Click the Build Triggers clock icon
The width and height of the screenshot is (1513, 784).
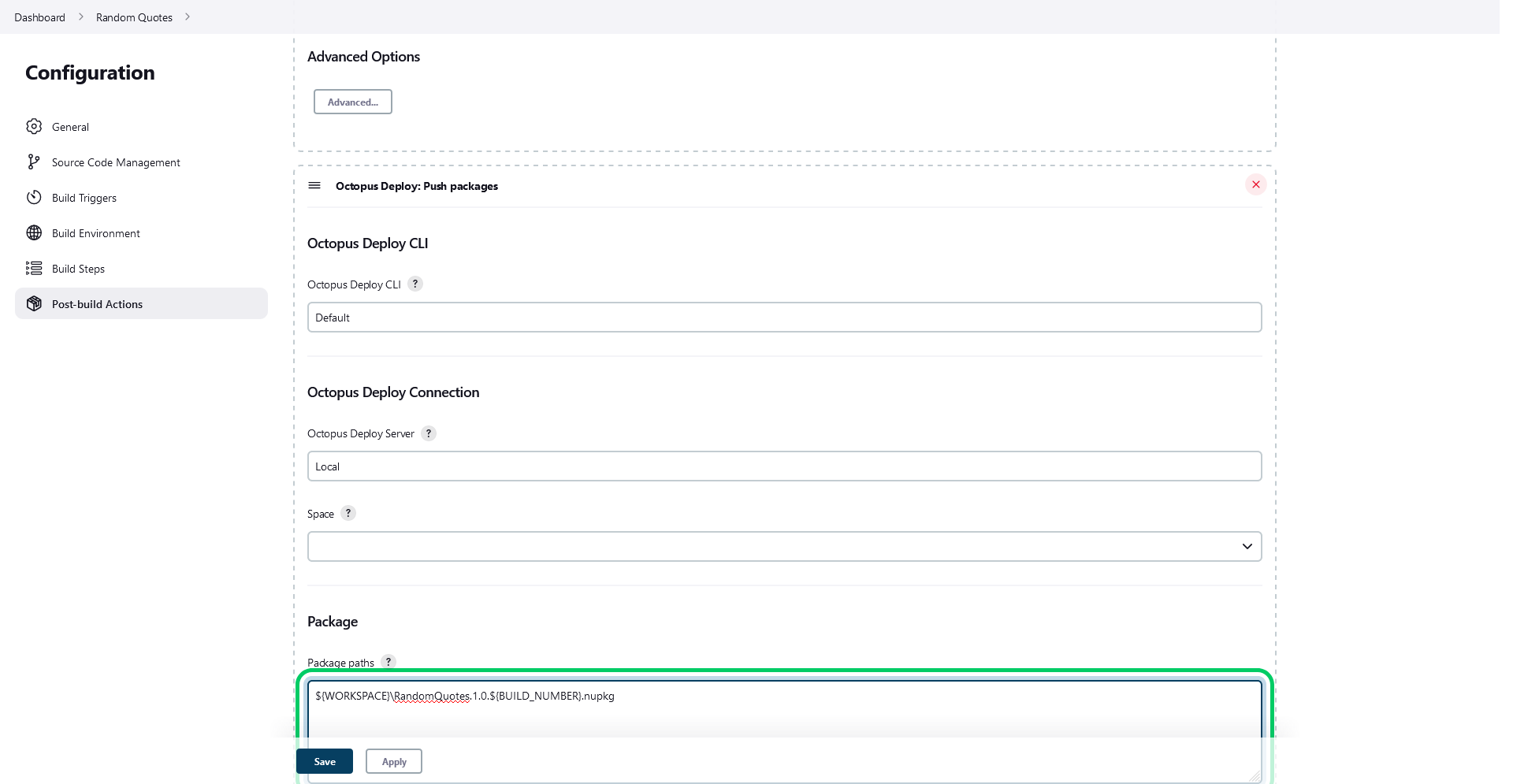(34, 197)
